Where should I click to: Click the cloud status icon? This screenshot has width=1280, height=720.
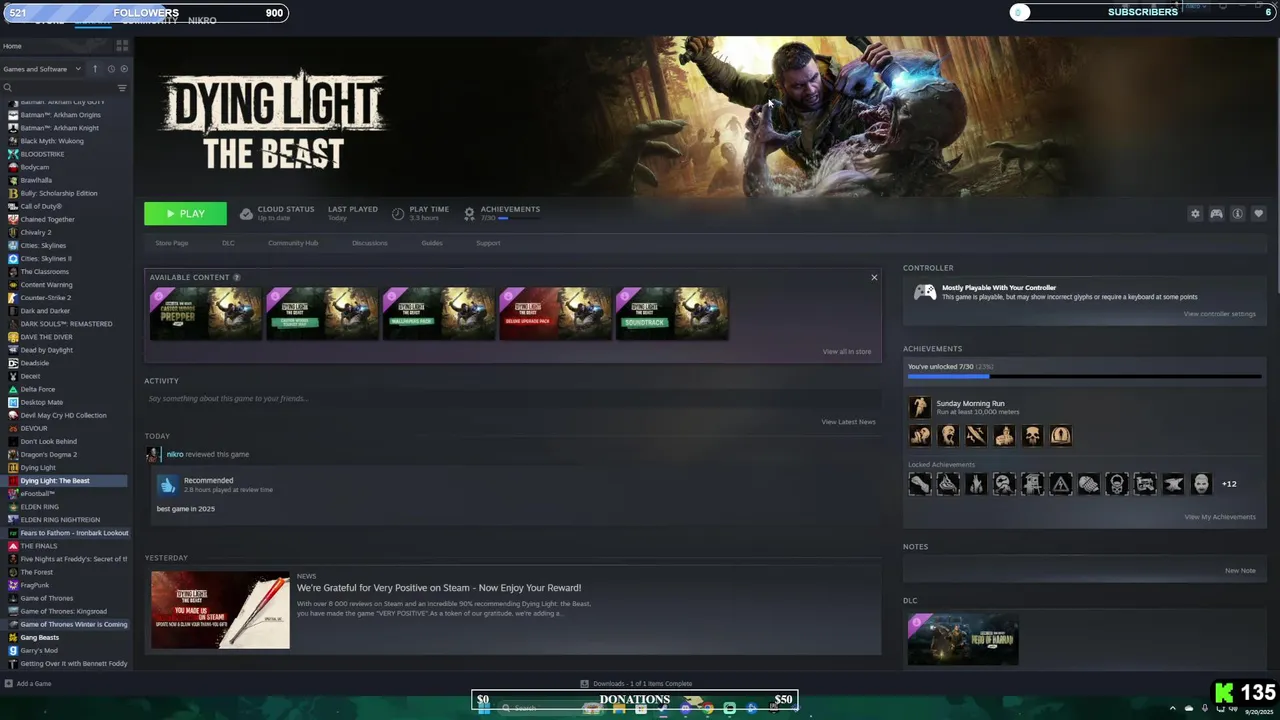coord(246,214)
